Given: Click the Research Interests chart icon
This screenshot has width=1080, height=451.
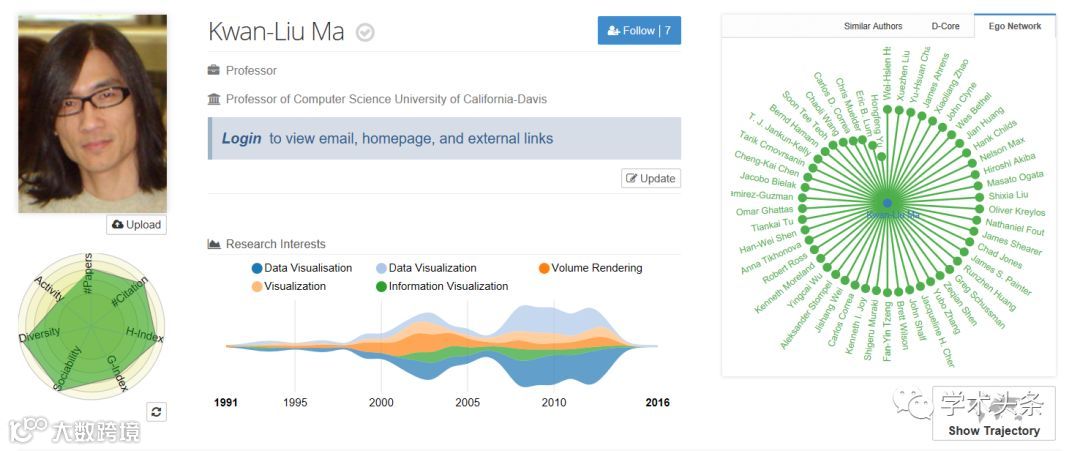Looking at the screenshot, I should [x=214, y=244].
